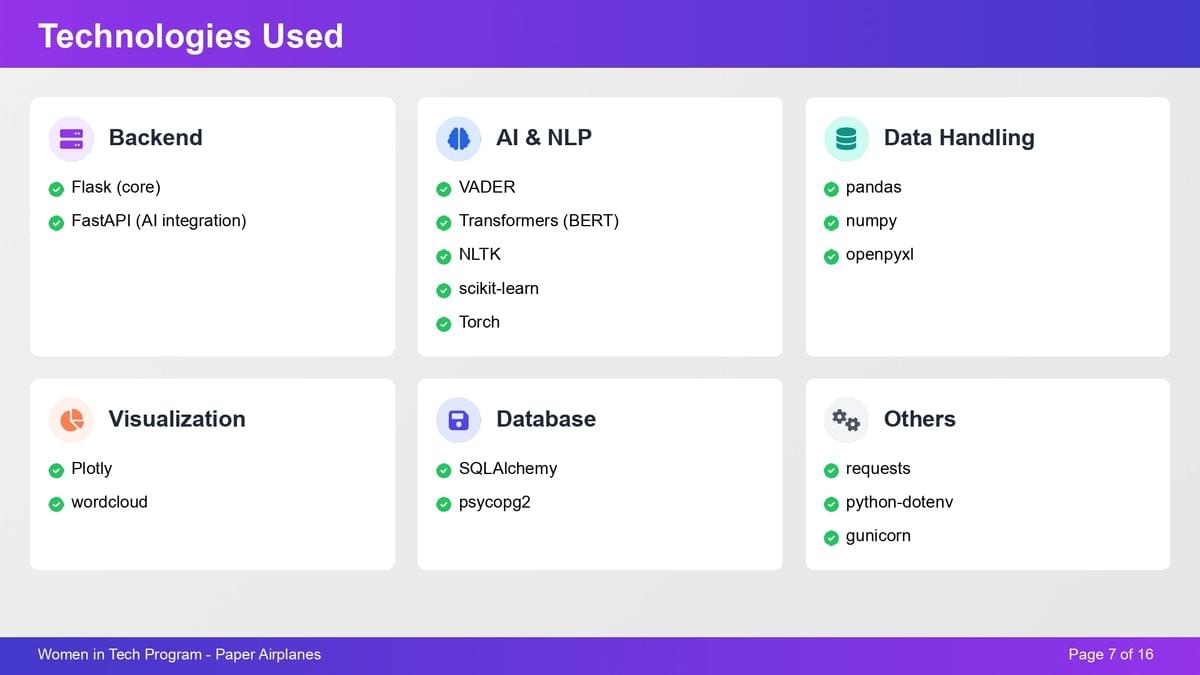Select the Transformers (BERT) list item

pyautogui.click(x=538, y=221)
